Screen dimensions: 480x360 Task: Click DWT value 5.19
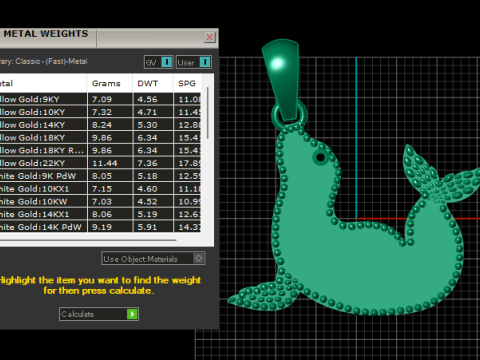click(x=147, y=214)
